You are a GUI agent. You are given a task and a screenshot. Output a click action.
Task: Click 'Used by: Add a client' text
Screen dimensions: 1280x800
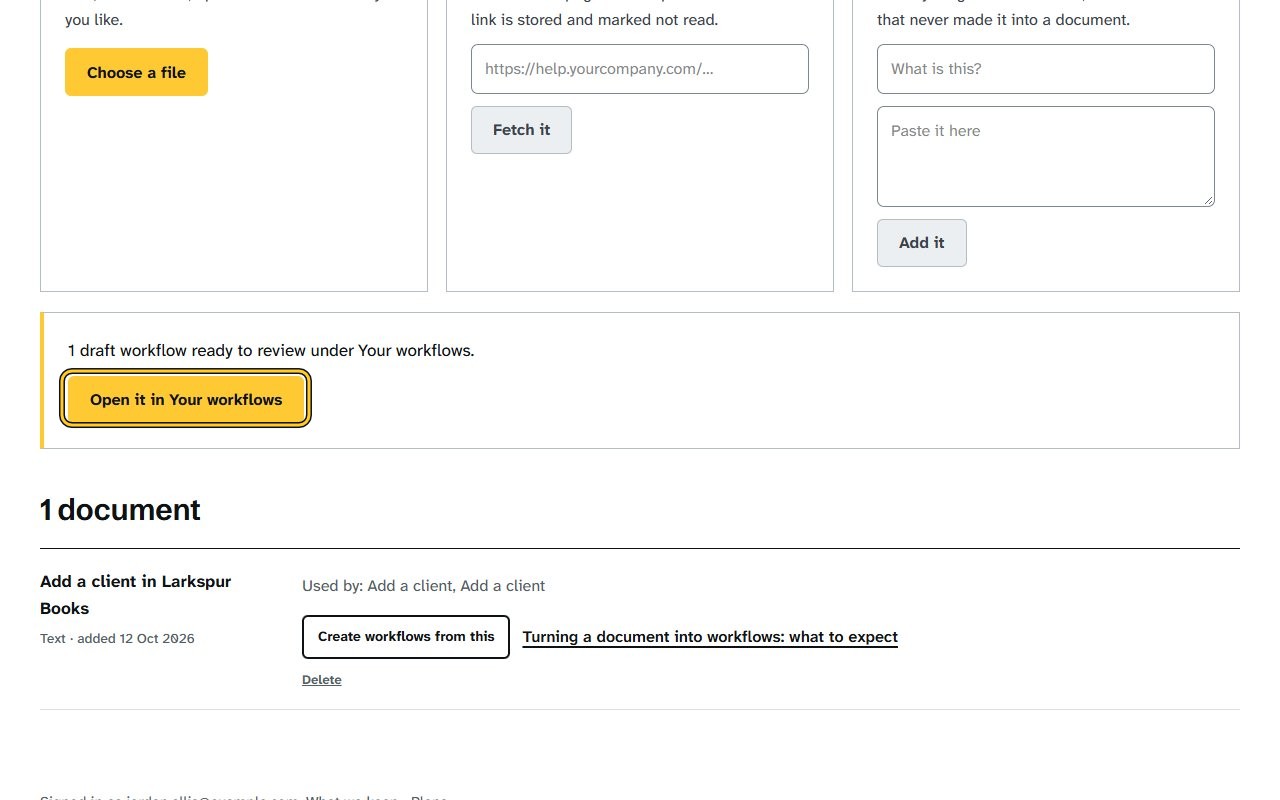point(424,586)
